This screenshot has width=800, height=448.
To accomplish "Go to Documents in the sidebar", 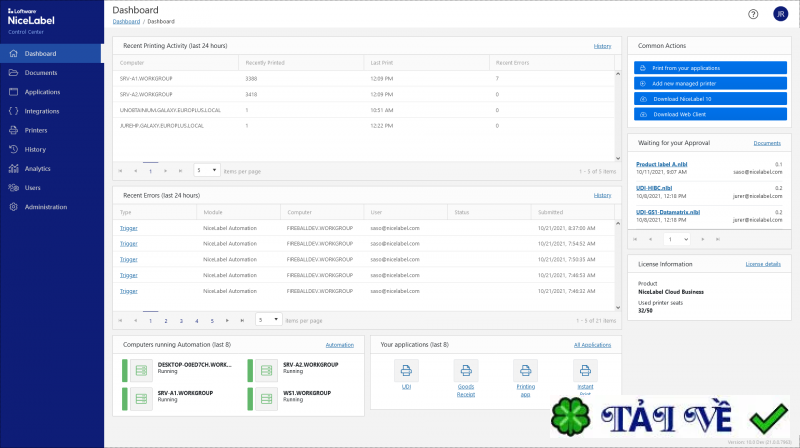I will coord(40,73).
